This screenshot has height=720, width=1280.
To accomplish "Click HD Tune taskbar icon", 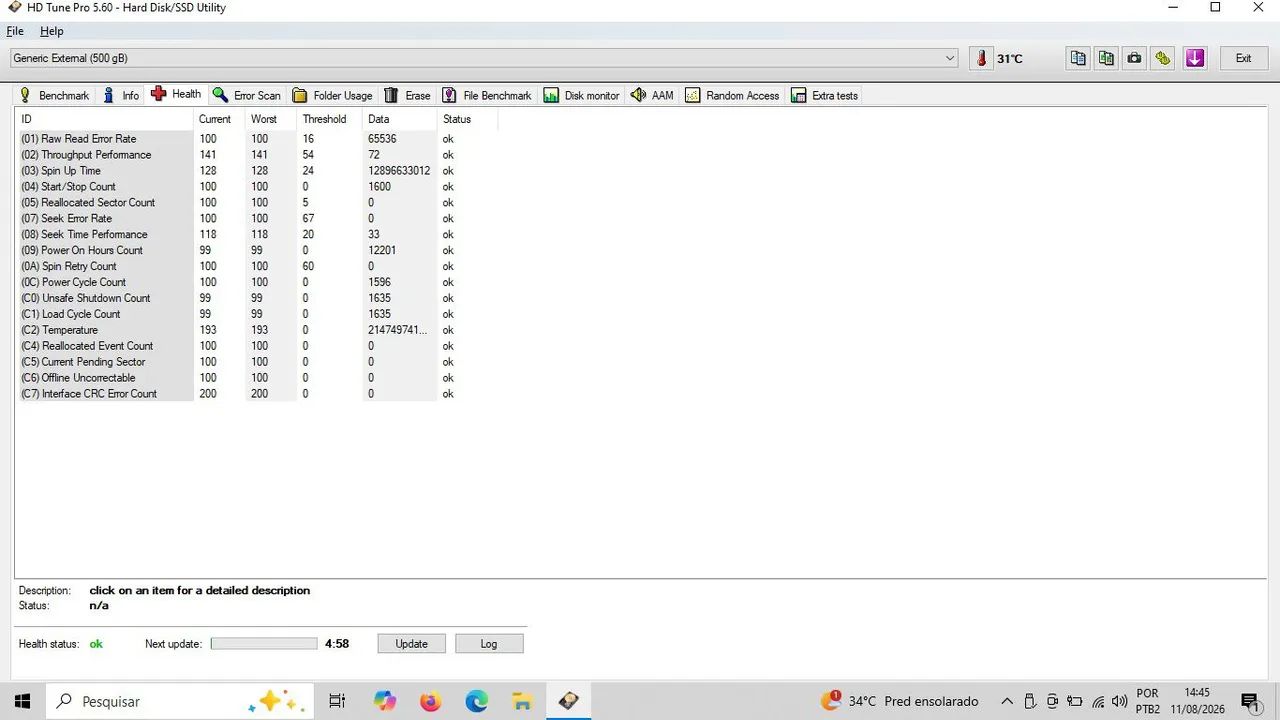I will 568,701.
